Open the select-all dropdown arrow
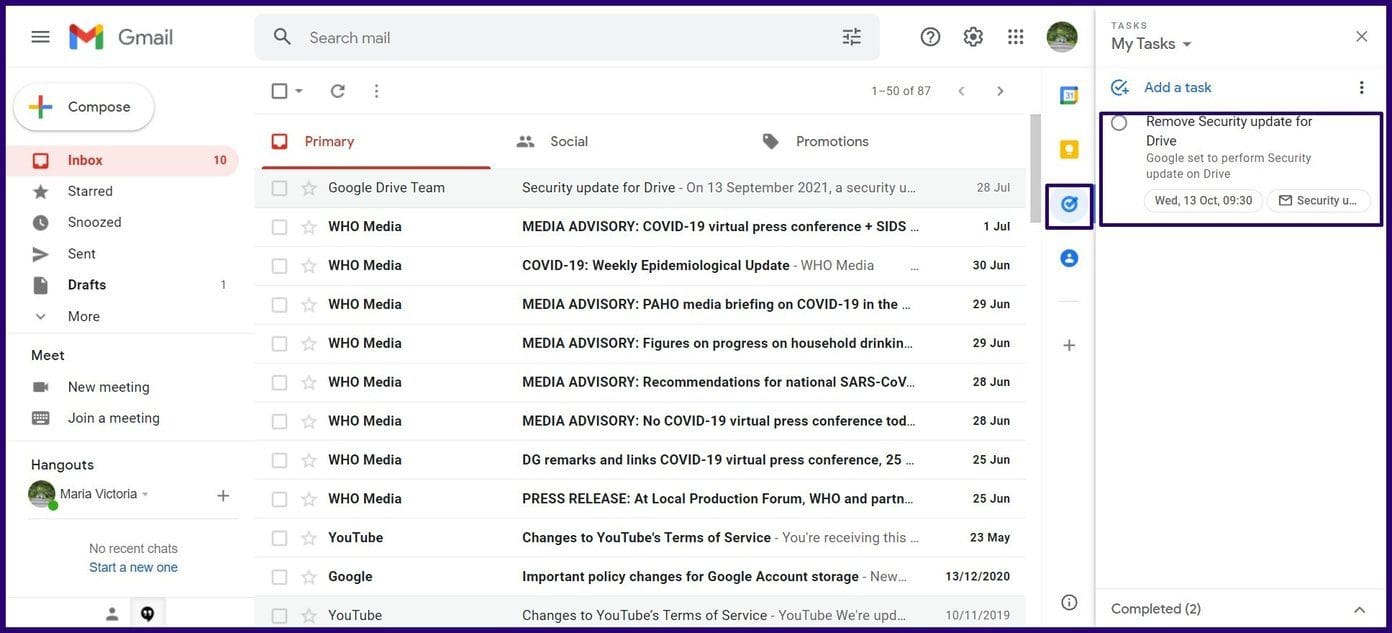1392x633 pixels. [x=299, y=91]
